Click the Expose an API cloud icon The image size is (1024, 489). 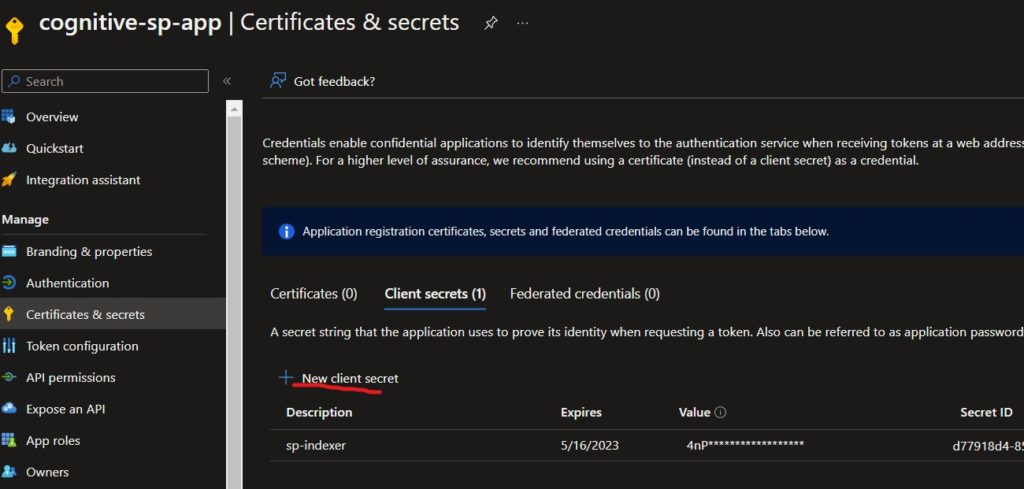click(8, 409)
